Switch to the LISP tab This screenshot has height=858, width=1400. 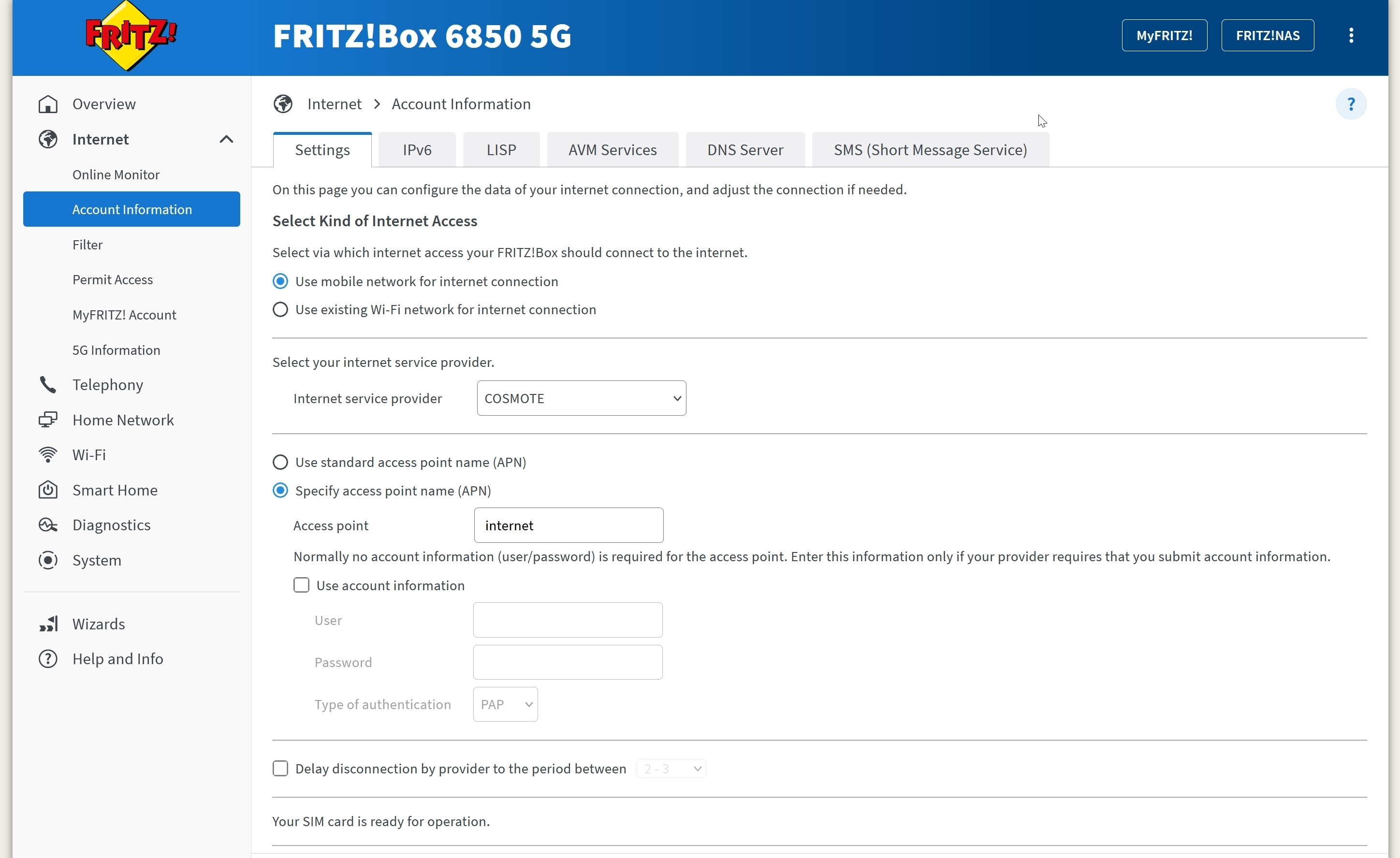tap(501, 150)
